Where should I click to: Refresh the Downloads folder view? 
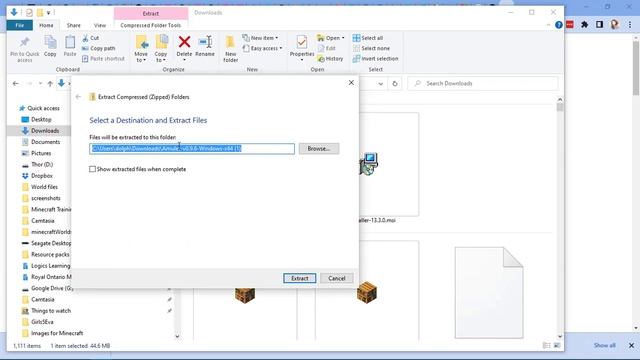click(395, 84)
